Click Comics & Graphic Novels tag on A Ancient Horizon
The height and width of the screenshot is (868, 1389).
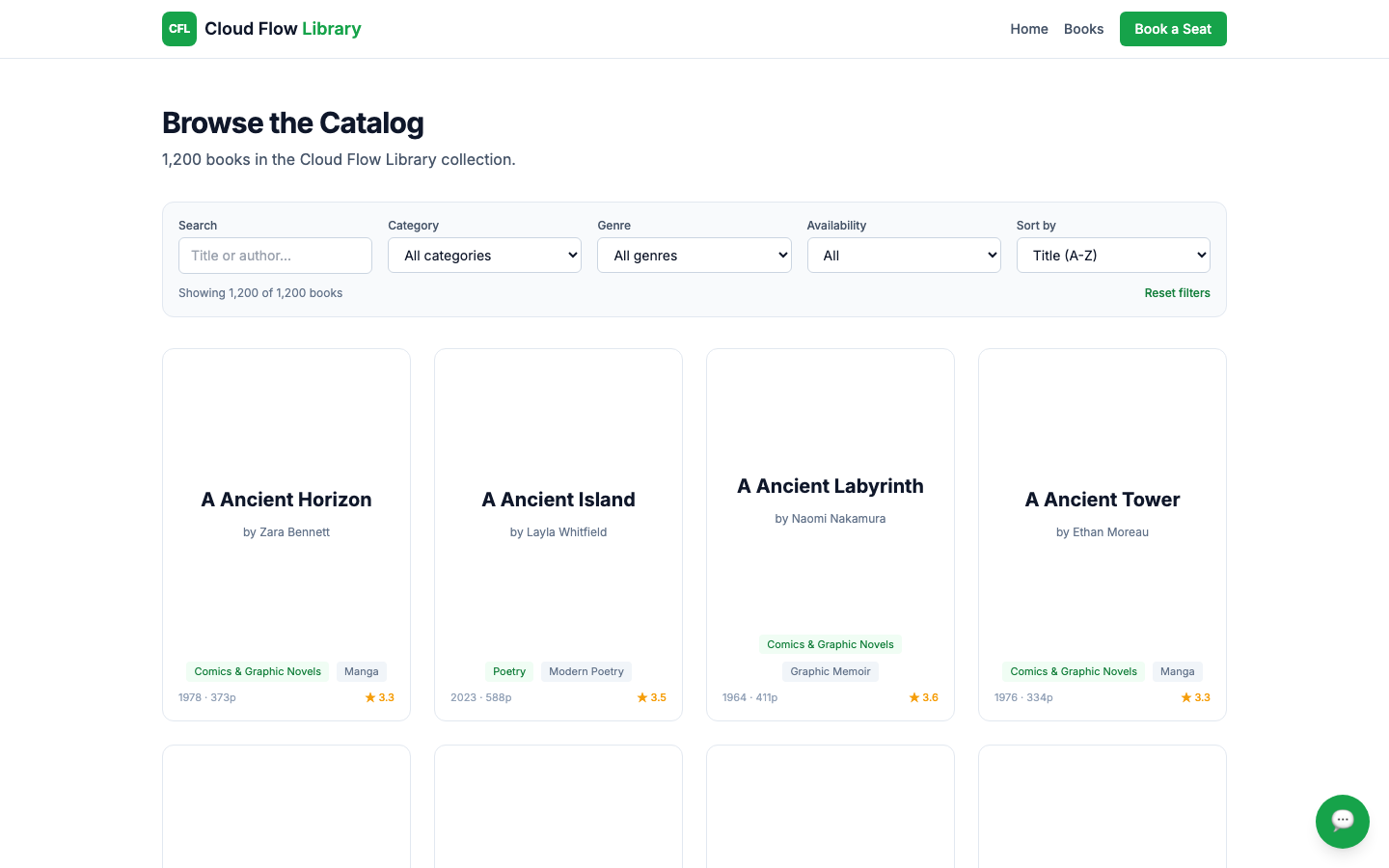tap(258, 671)
